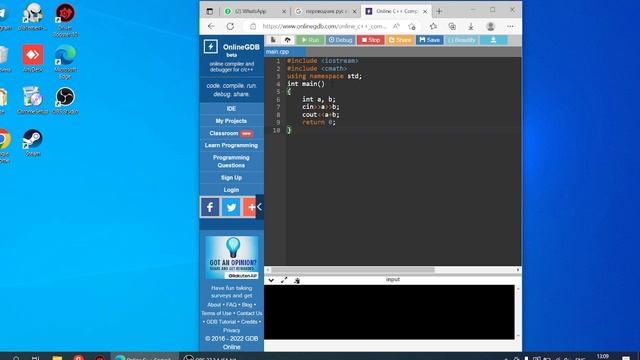Open Classroom in the sidebar
The height and width of the screenshot is (360, 640).
[x=231, y=133]
